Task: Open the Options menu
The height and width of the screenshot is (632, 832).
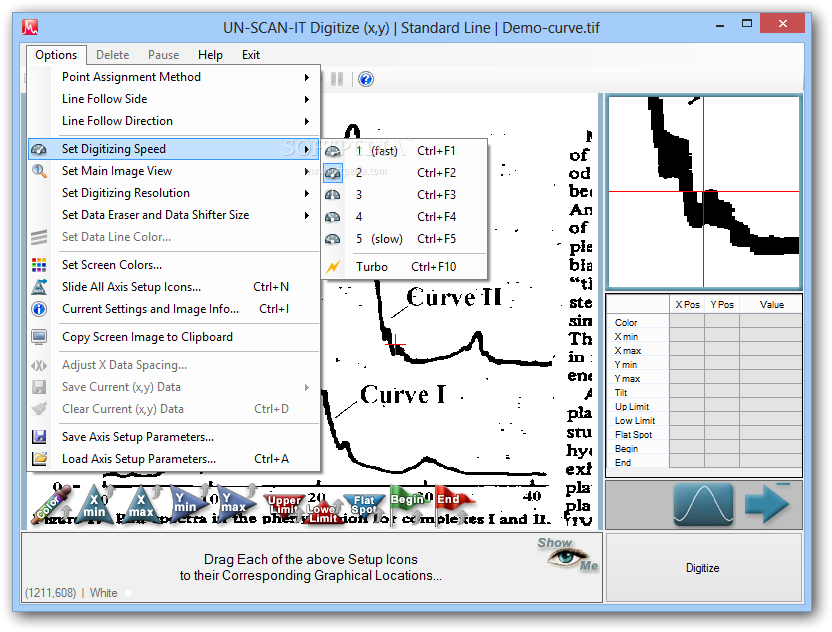Action: [56, 55]
